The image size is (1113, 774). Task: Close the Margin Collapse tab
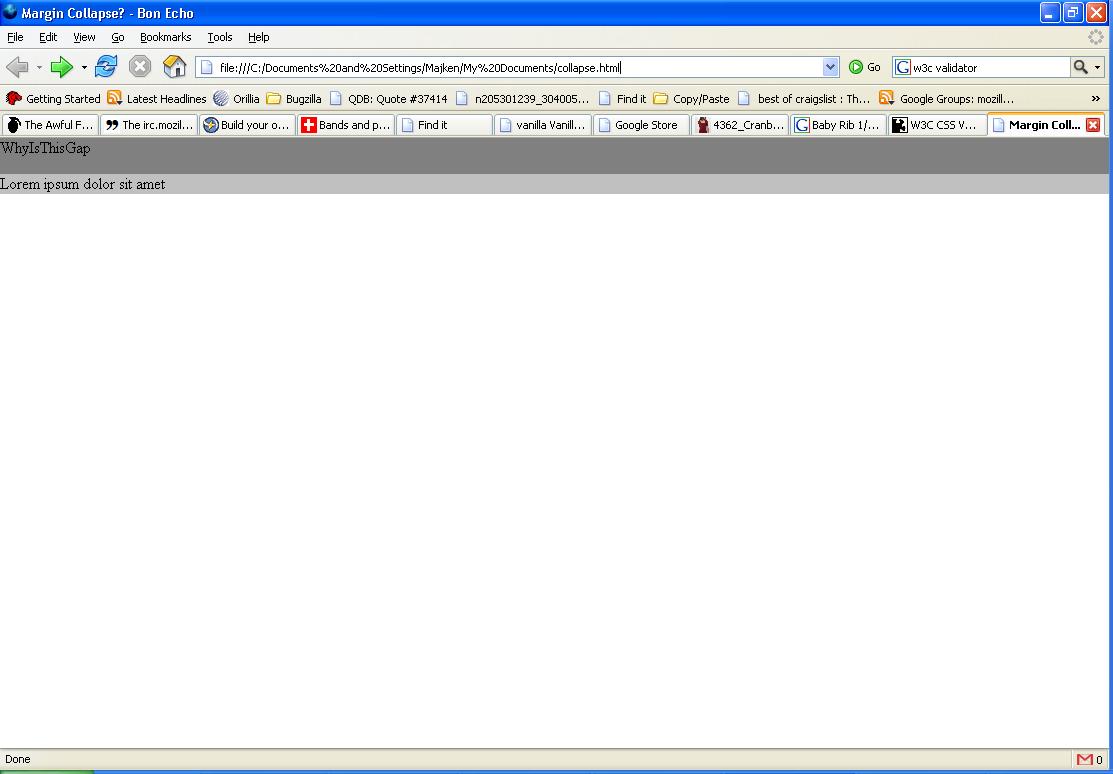click(1093, 125)
